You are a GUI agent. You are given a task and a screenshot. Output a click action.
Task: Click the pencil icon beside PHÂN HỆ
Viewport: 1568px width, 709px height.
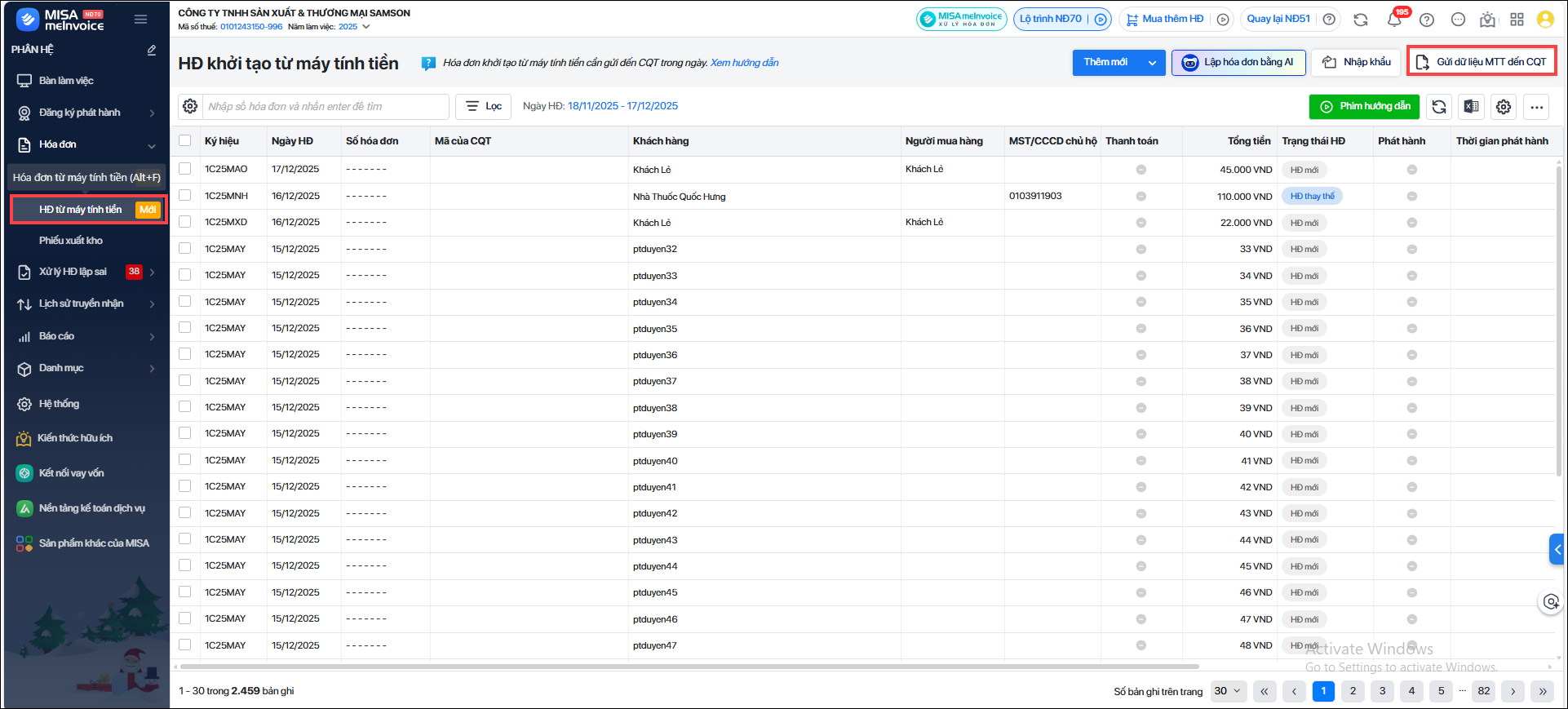(x=152, y=50)
